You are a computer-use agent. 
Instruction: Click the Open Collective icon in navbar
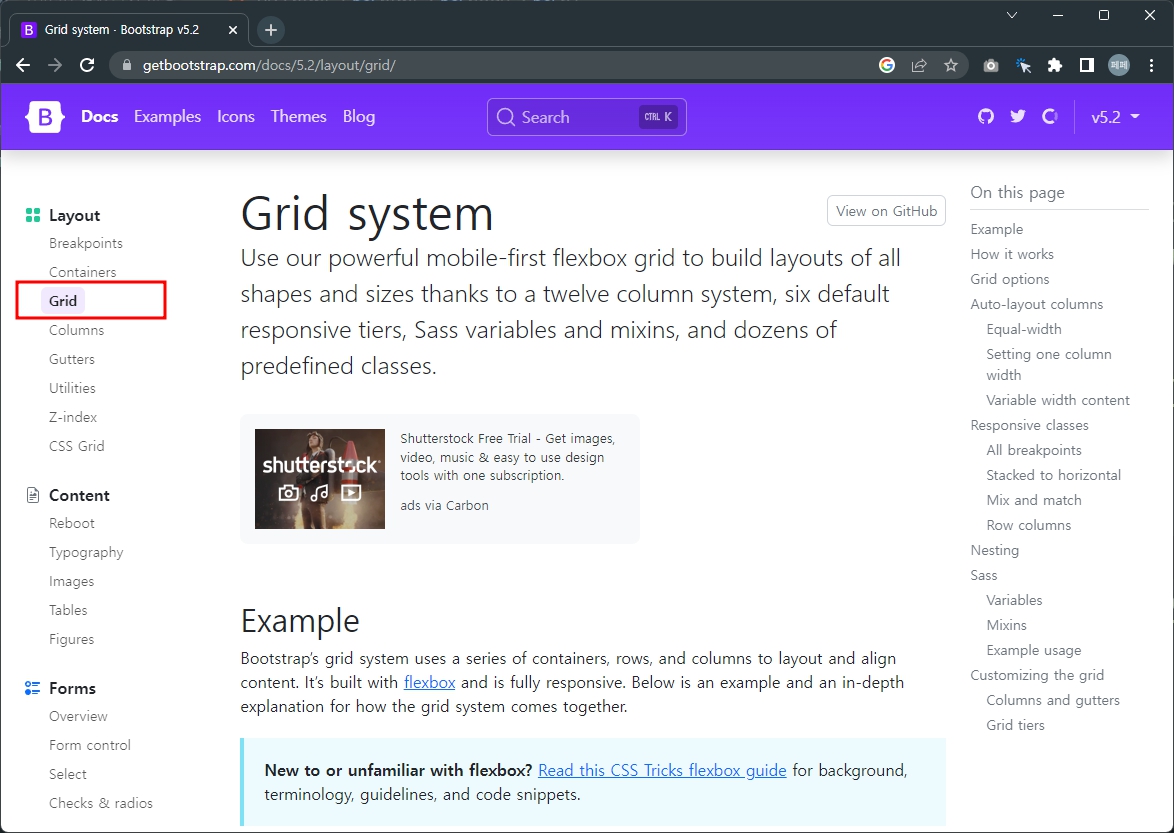click(1050, 117)
